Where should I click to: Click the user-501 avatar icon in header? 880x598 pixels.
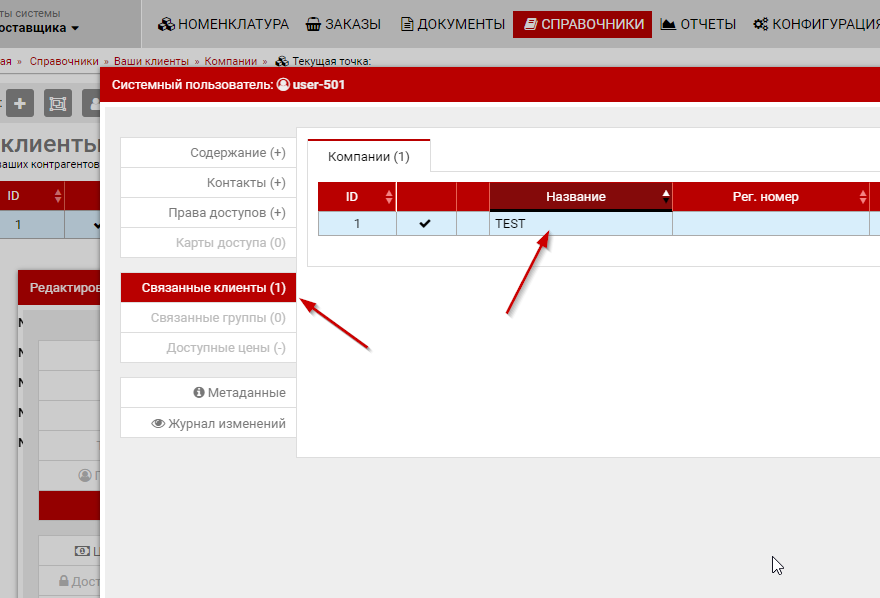(x=283, y=85)
